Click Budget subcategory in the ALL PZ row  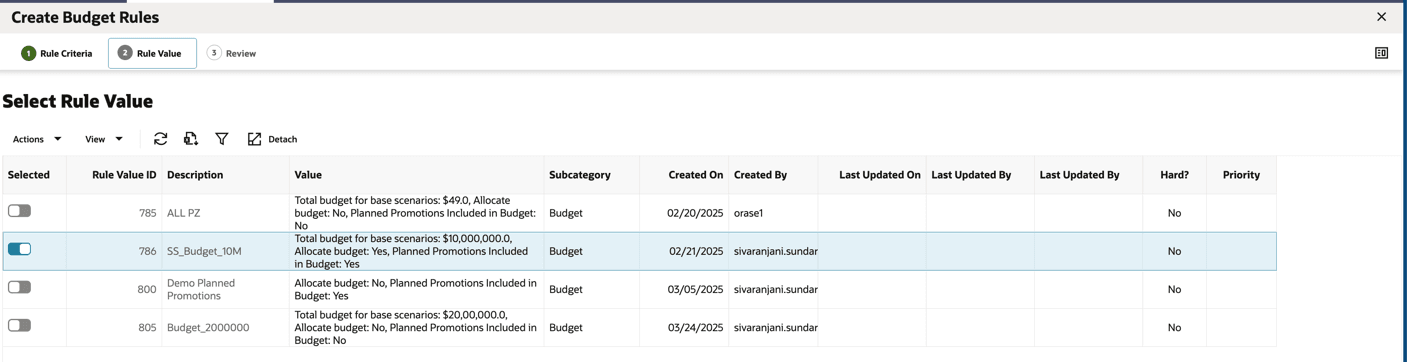[566, 213]
